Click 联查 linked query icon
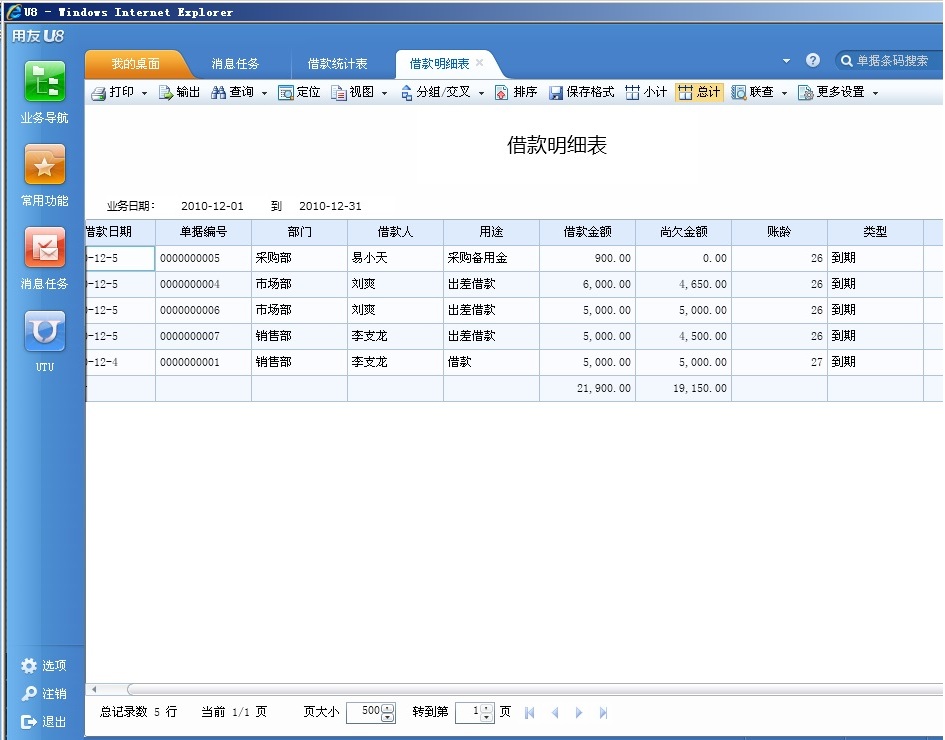This screenshot has height=740, width=945. [738, 93]
